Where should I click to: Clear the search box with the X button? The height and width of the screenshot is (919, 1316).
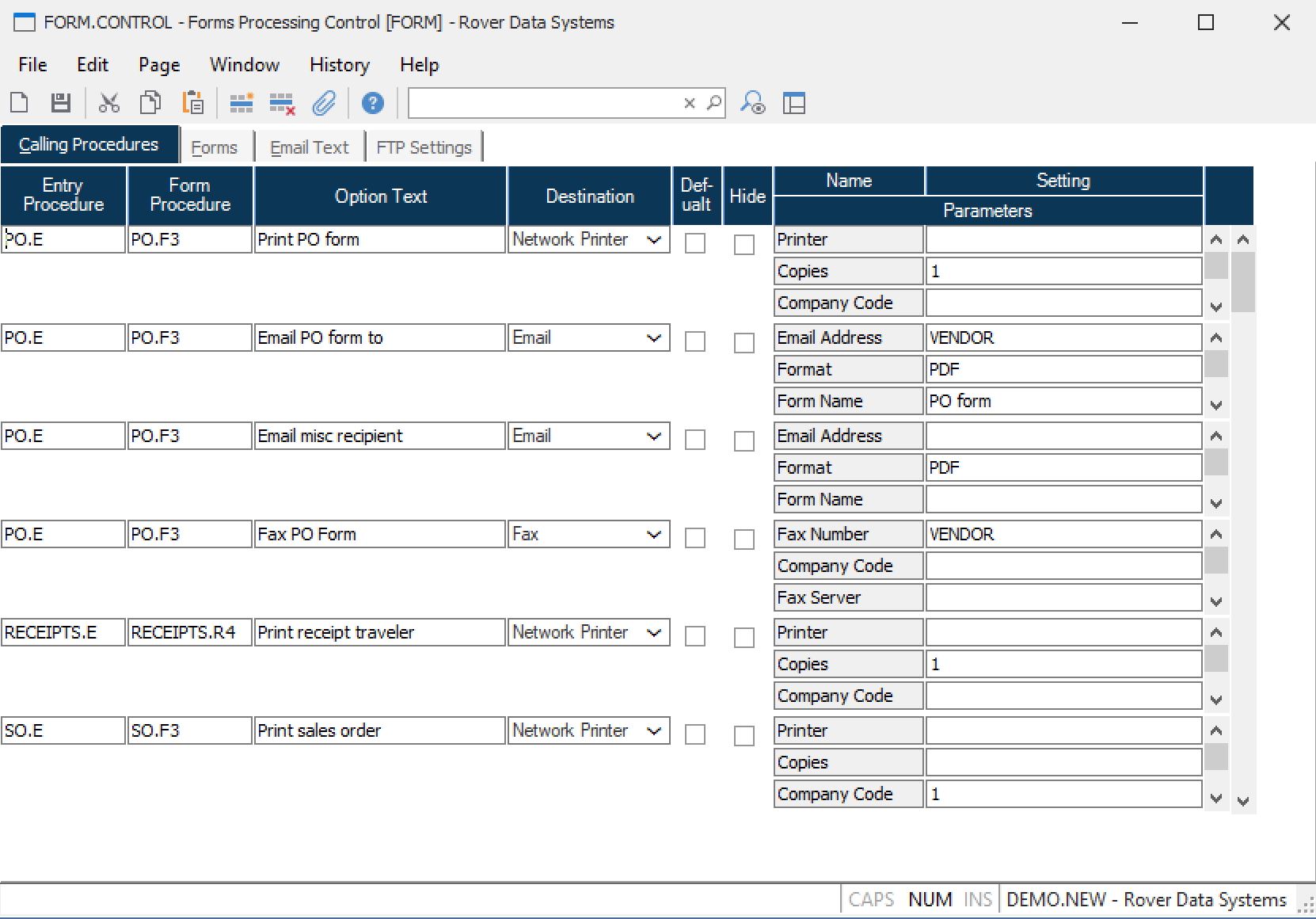(x=689, y=103)
